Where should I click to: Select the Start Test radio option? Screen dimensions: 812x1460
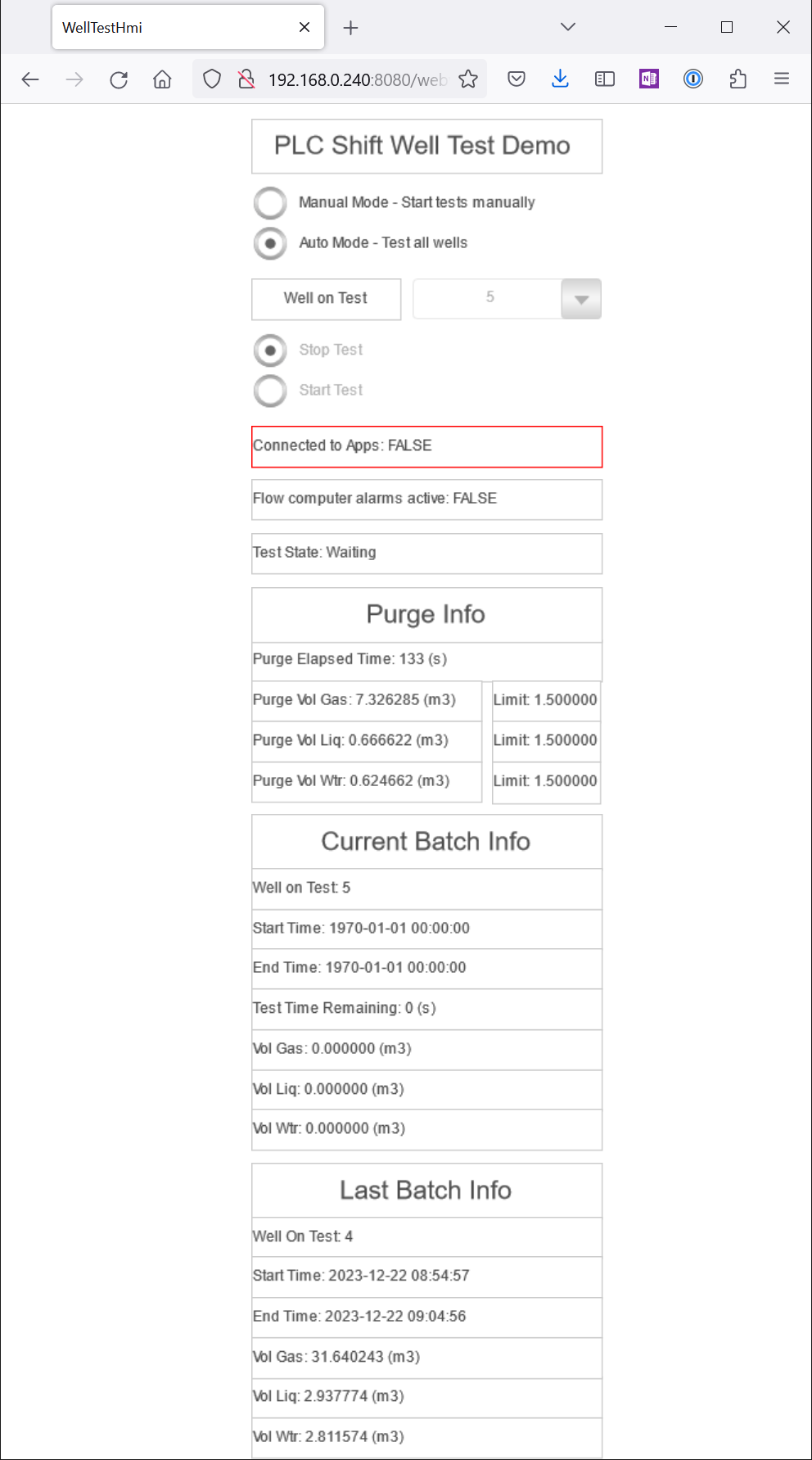click(x=270, y=391)
